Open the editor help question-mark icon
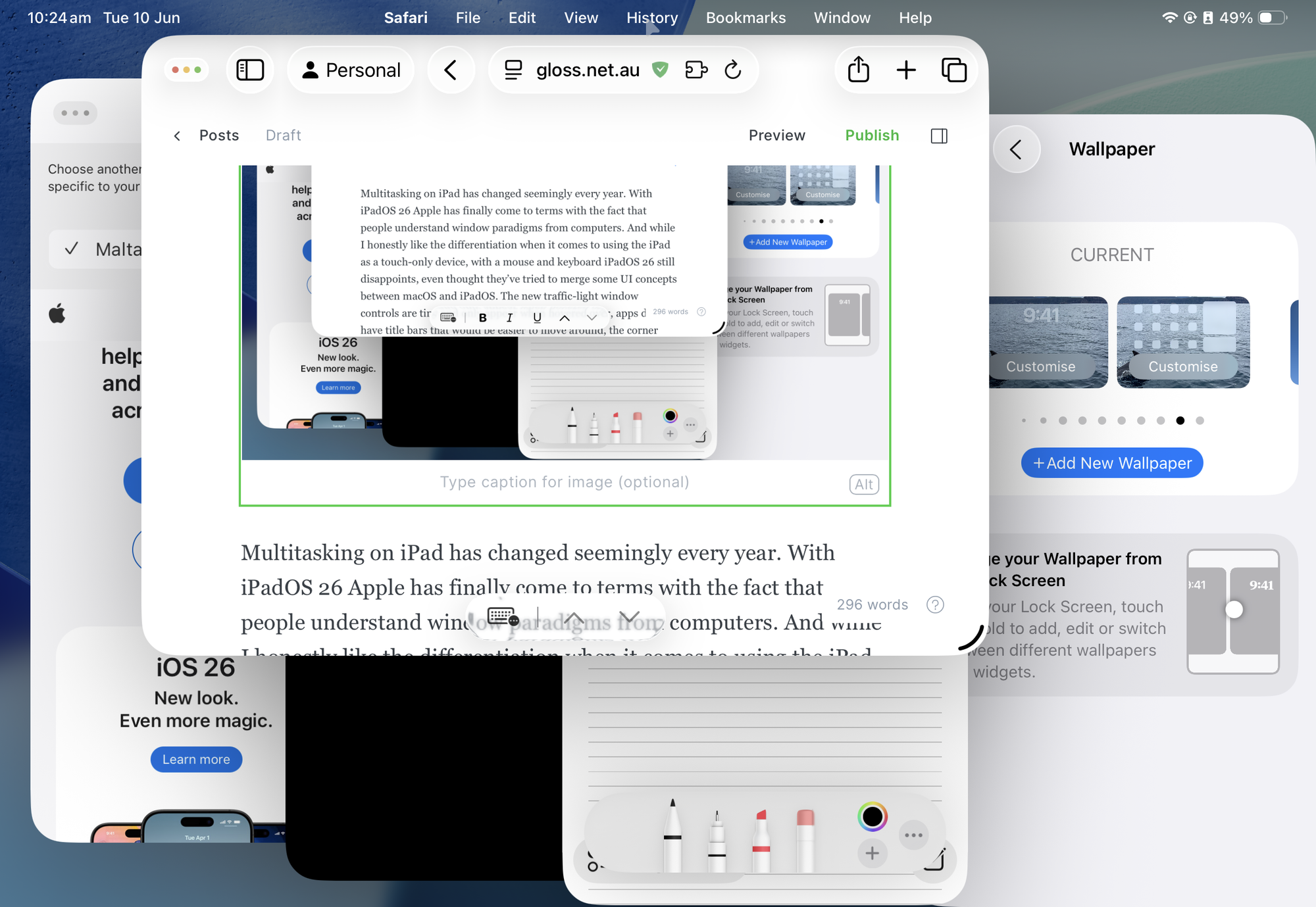This screenshot has width=1316, height=907. click(x=935, y=604)
